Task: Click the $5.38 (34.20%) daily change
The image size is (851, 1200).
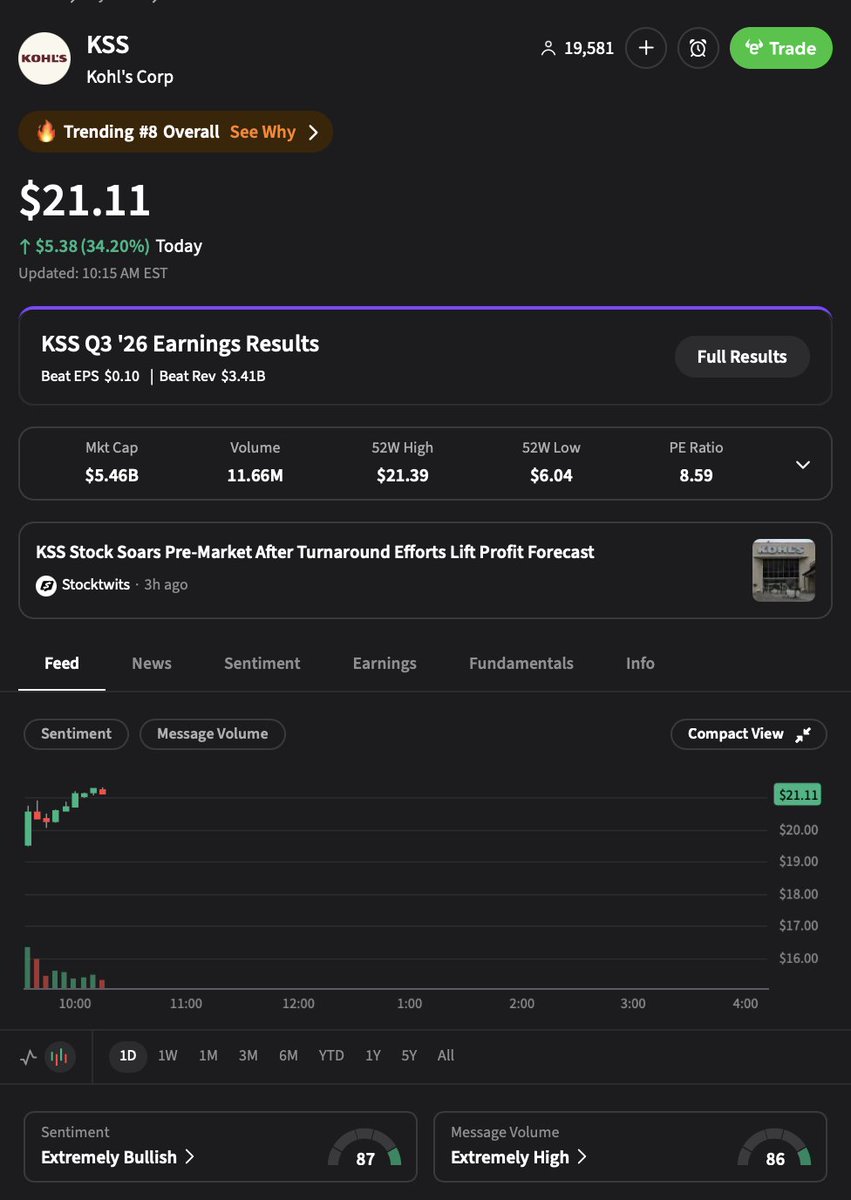Action: tap(84, 246)
